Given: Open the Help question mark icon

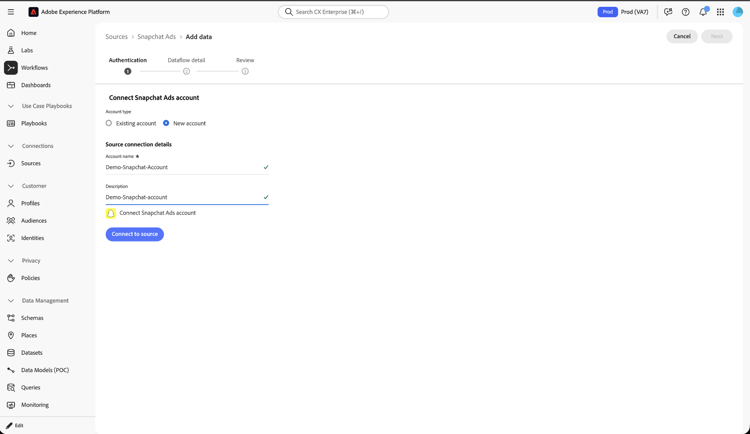Looking at the screenshot, I should click(x=685, y=12).
